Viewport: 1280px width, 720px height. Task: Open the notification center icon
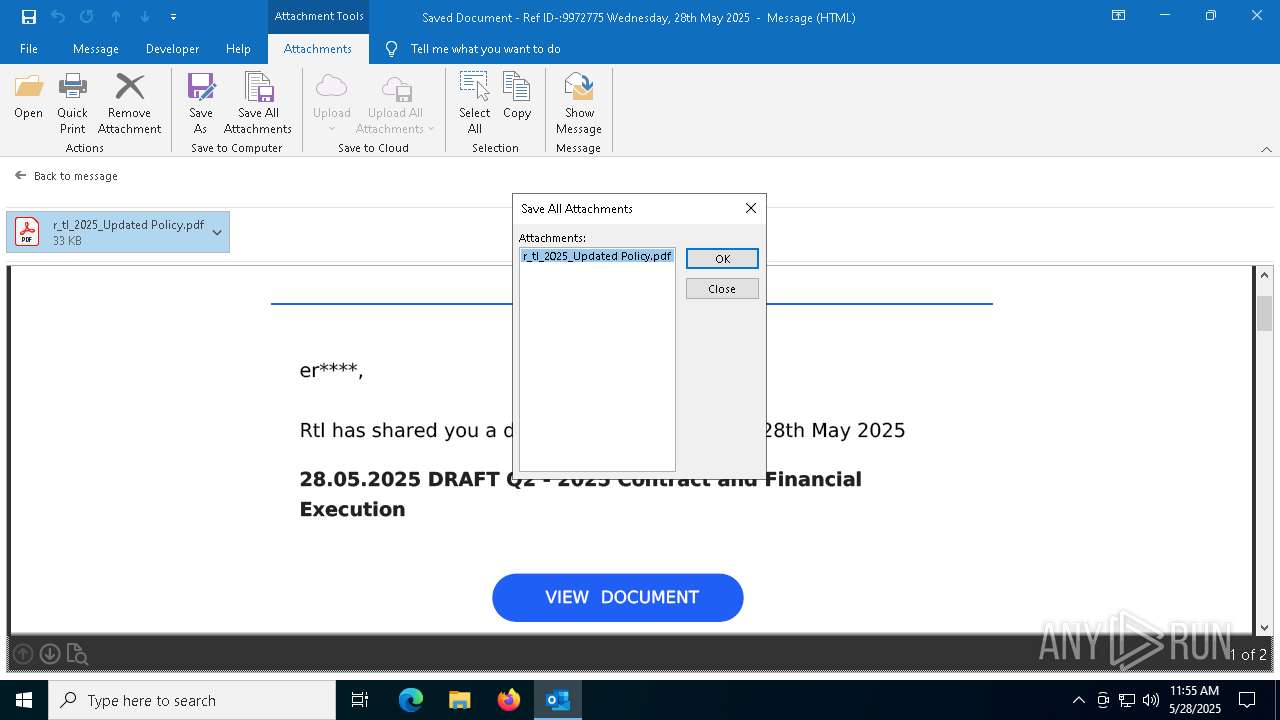(1247, 700)
